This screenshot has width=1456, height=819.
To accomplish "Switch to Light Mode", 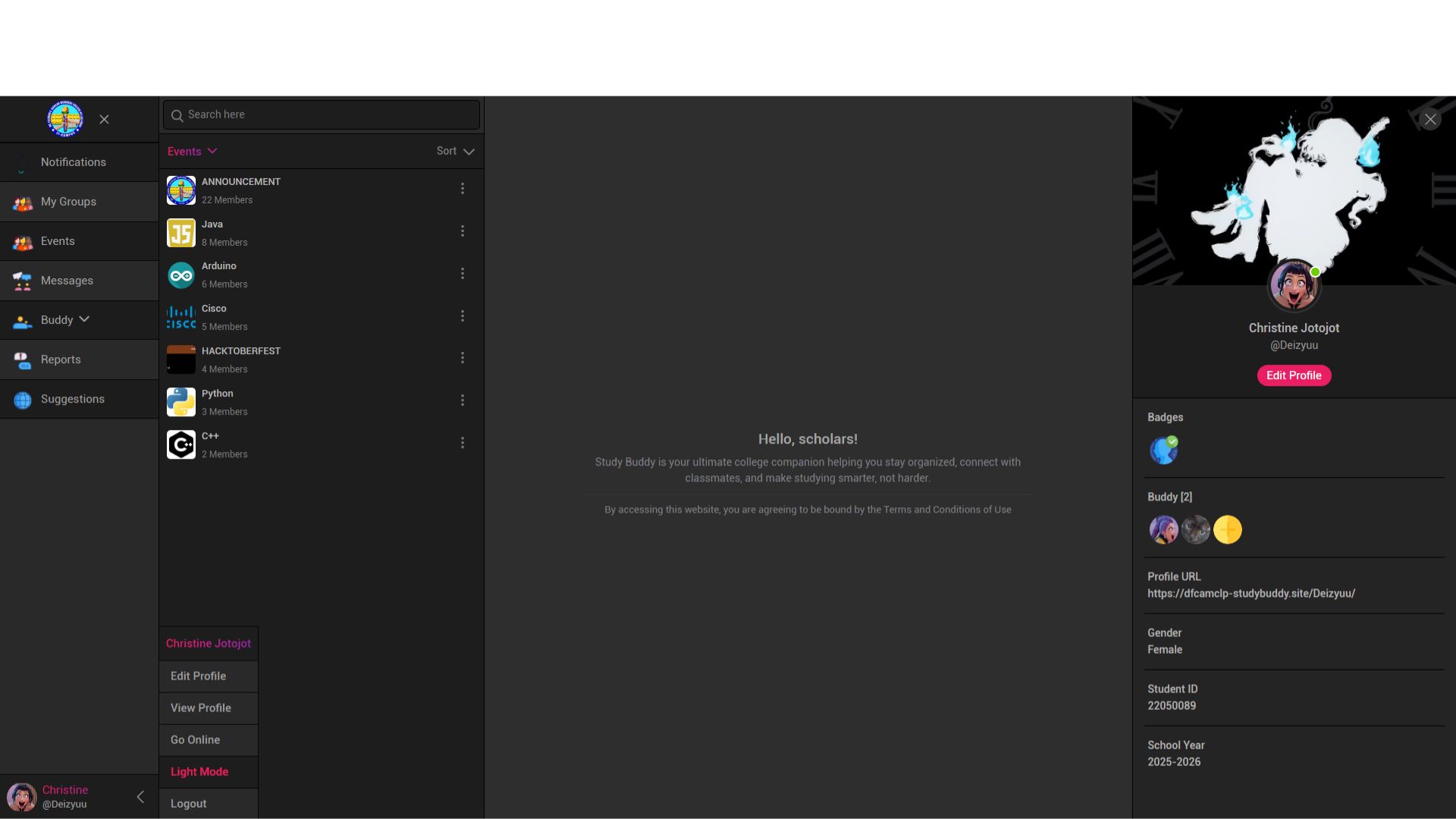I will pyautogui.click(x=199, y=772).
